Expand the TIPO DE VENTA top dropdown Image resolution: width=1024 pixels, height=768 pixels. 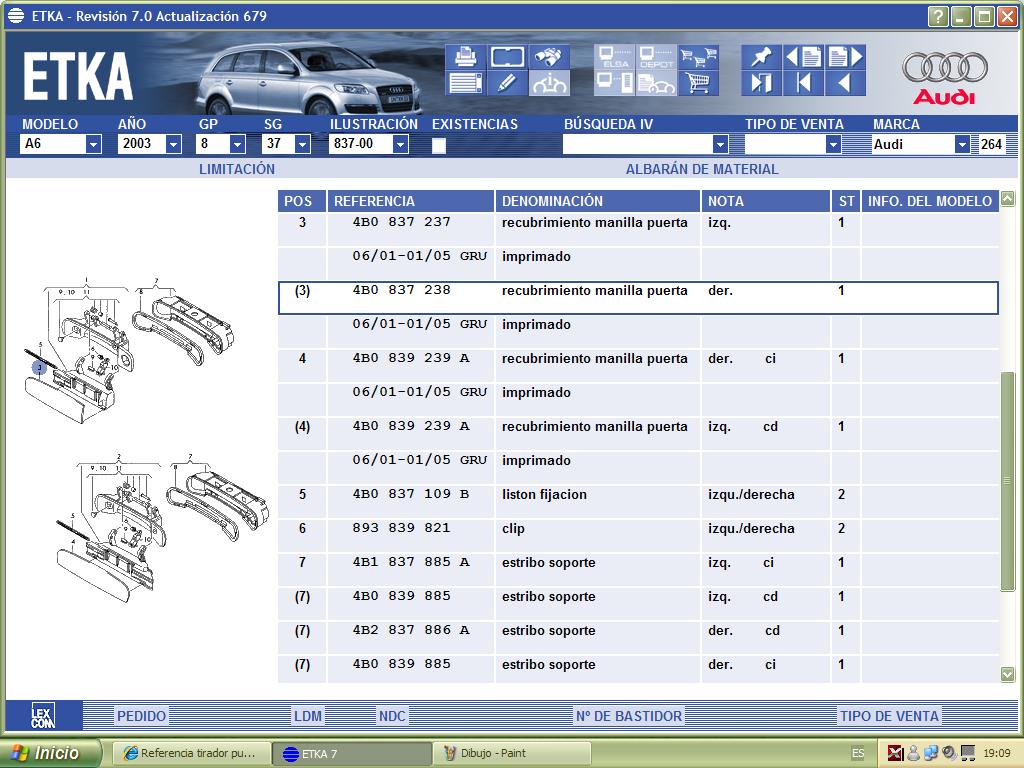(833, 144)
